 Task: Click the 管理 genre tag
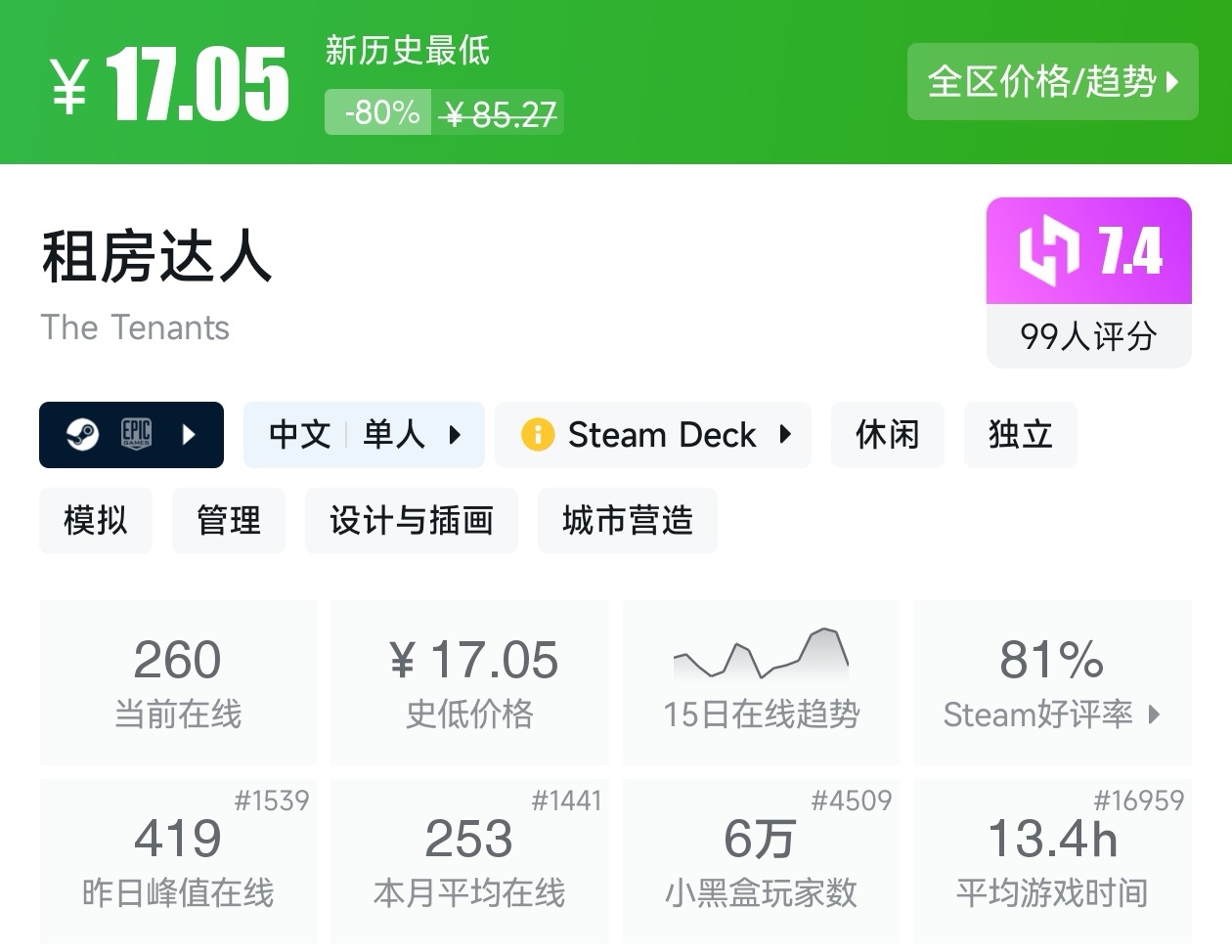click(229, 520)
